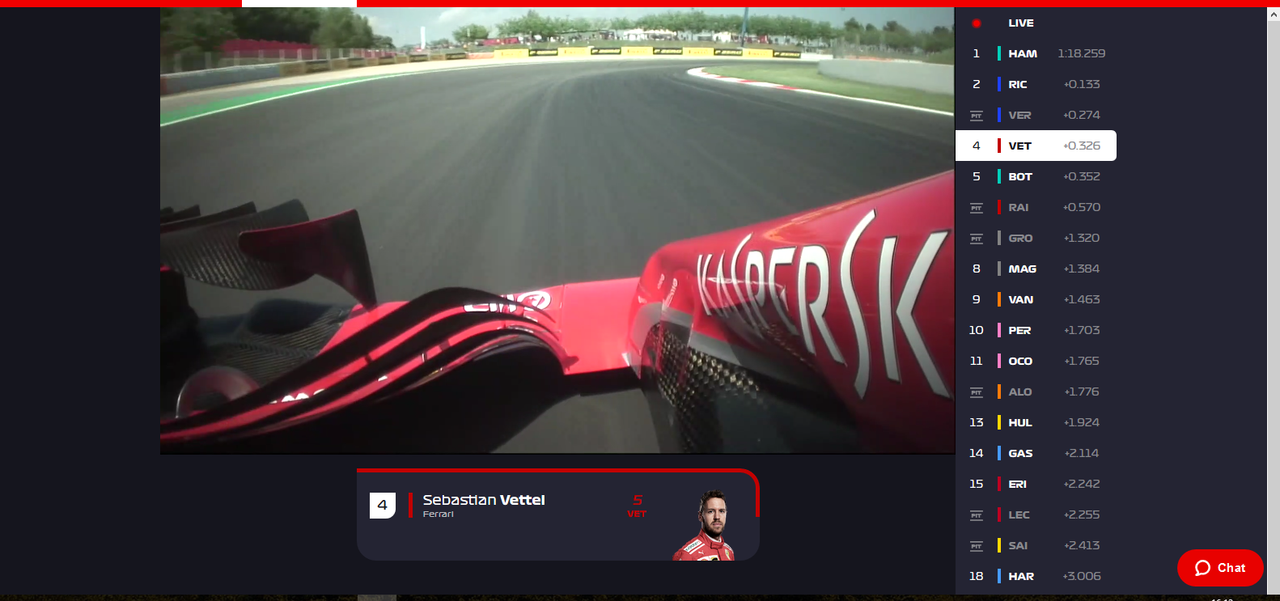Click the PIT icon beside GRO

pyautogui.click(x=977, y=238)
